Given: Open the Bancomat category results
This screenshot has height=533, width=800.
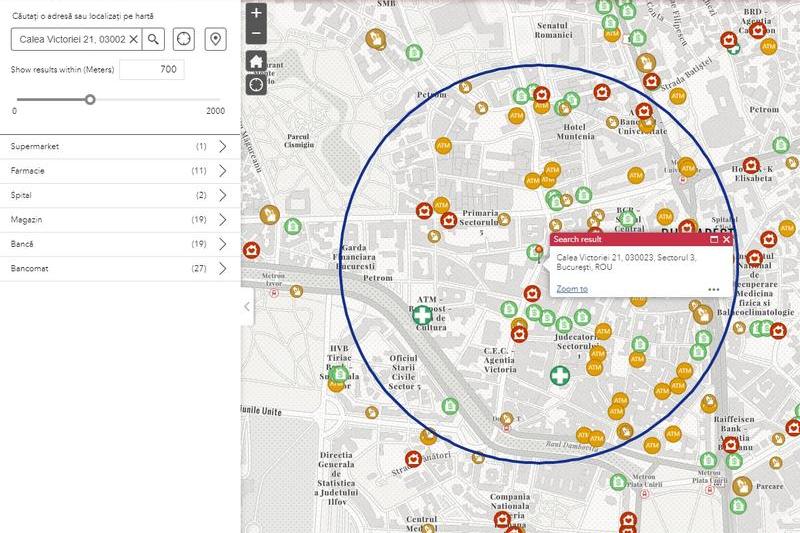Looking at the screenshot, I should click(x=222, y=269).
